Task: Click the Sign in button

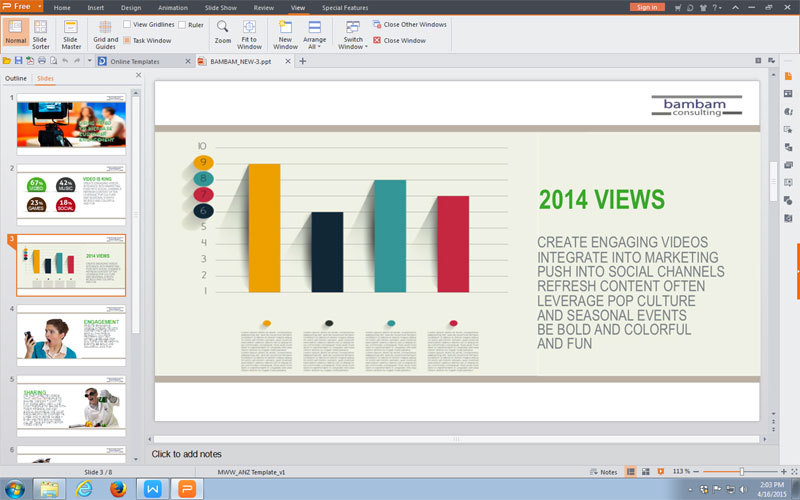Action: tap(646, 7)
